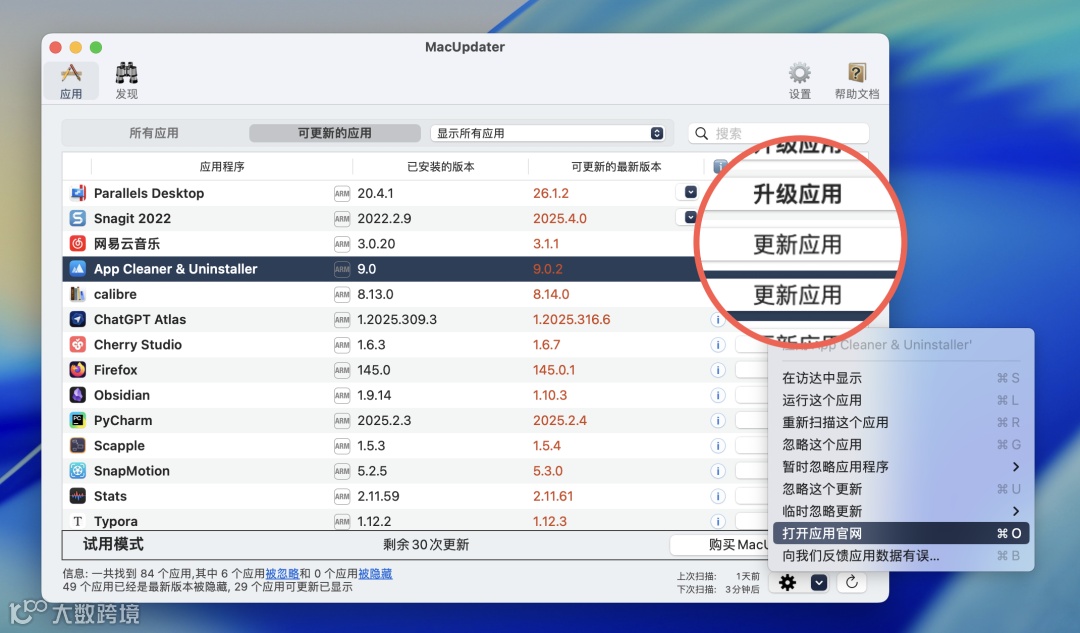Sort by 已安装的版本 column header
The width and height of the screenshot is (1080, 633).
pyautogui.click(x=441, y=167)
